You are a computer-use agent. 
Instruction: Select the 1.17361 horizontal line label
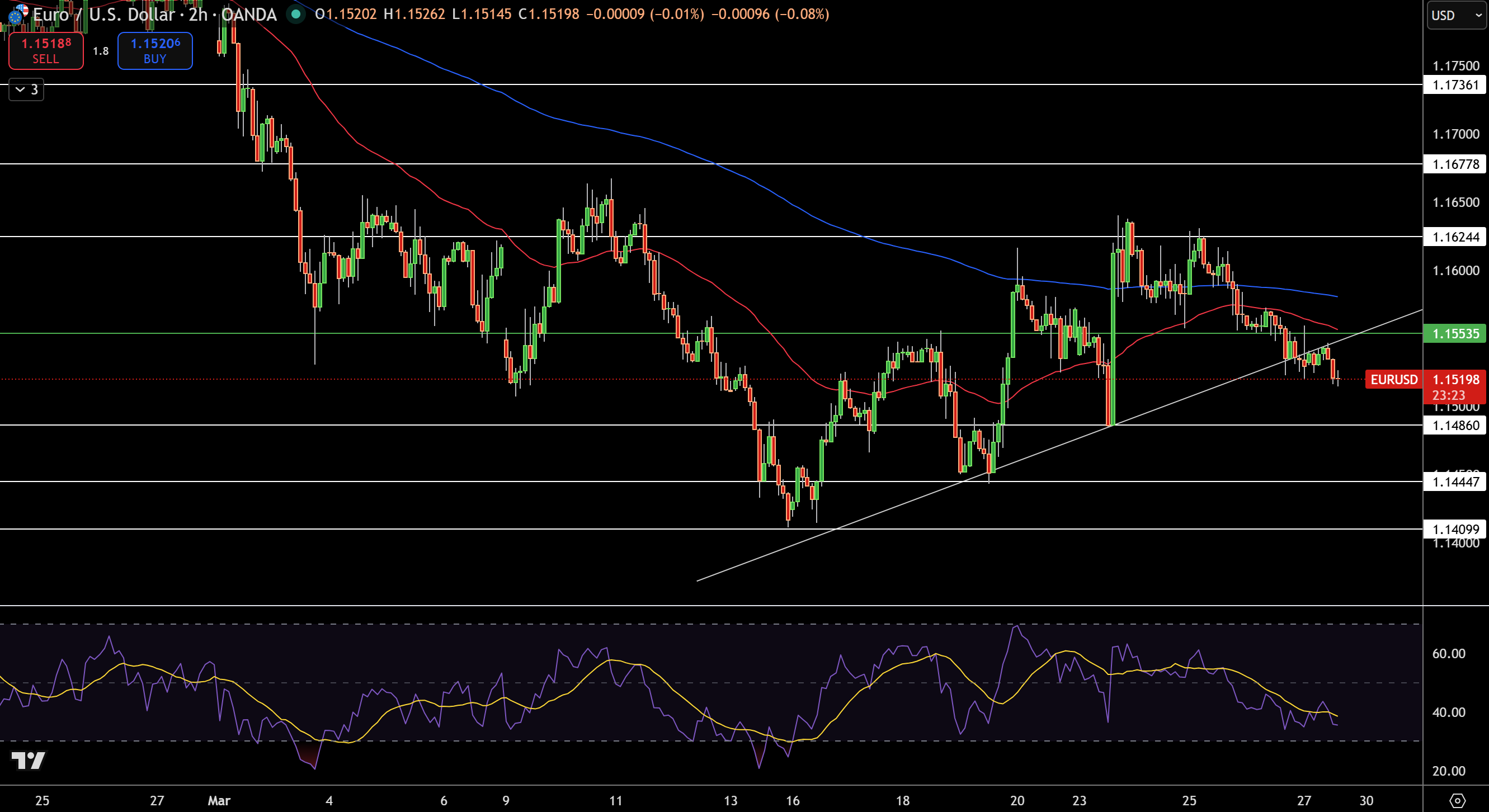coord(1455,85)
